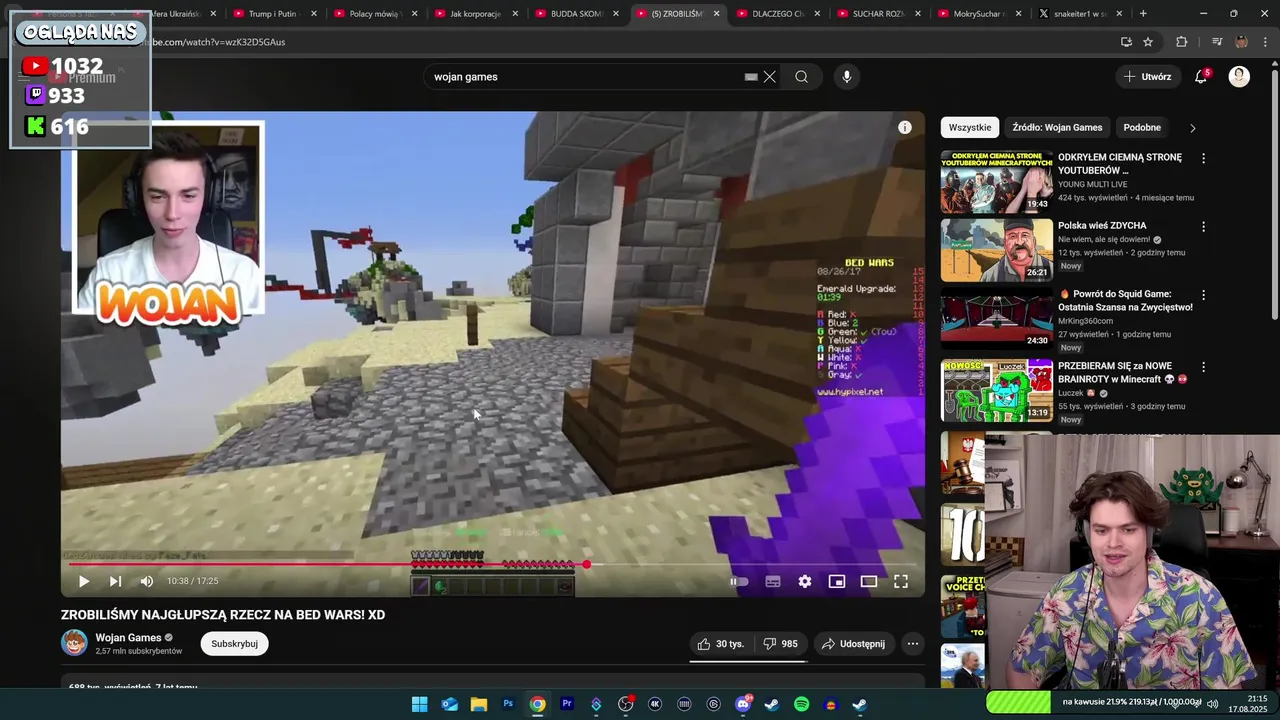Like the video with 30 tys. button
This screenshot has height=720, width=1280.
(x=720, y=644)
